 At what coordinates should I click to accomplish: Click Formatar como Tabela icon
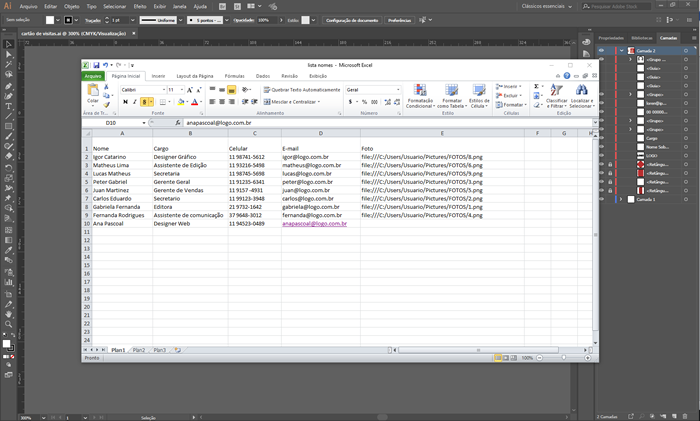[452, 90]
